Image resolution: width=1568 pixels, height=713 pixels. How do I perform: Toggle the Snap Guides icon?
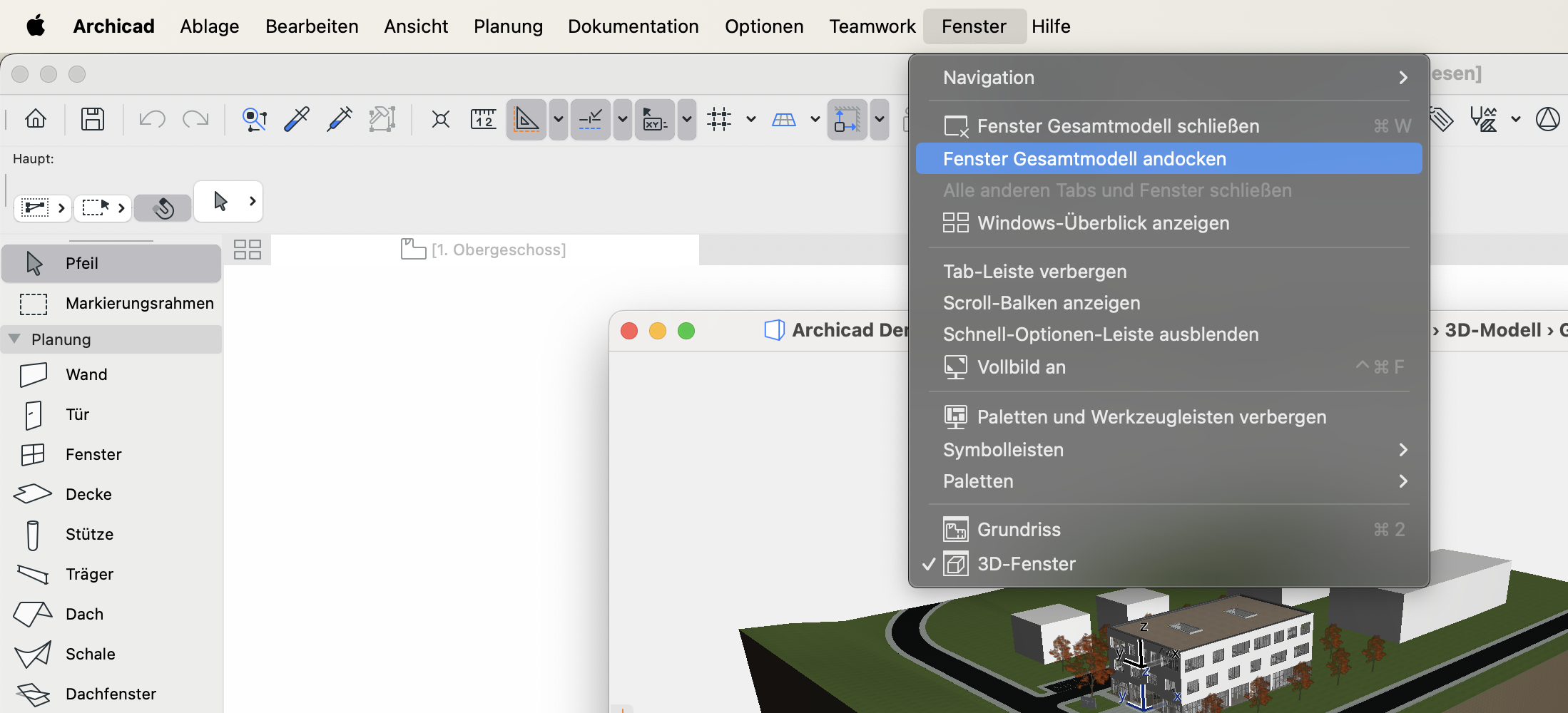(591, 119)
